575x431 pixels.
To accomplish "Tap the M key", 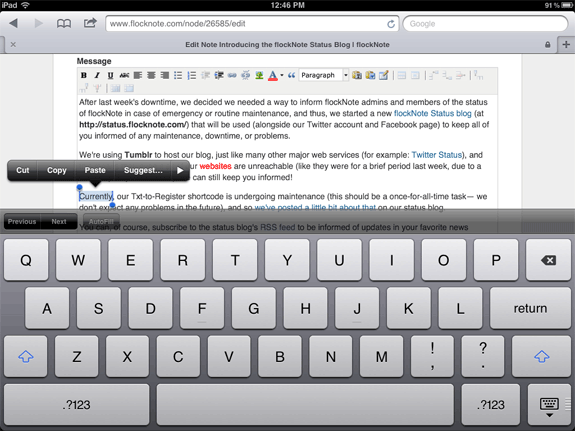I will pos(381,356).
